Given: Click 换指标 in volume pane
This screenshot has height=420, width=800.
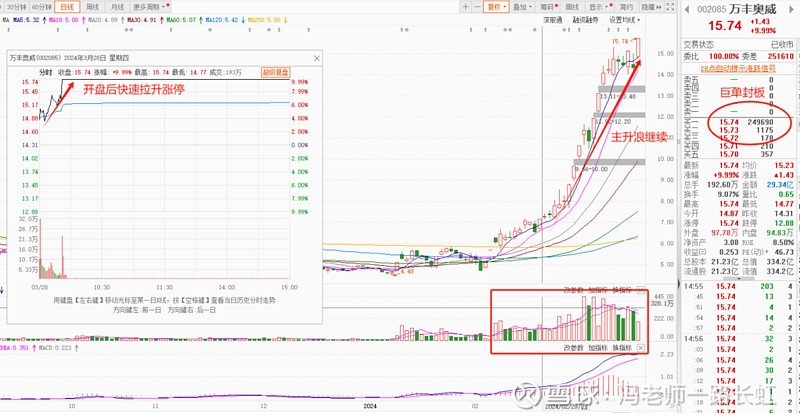Looking at the screenshot, I should coord(622,290).
